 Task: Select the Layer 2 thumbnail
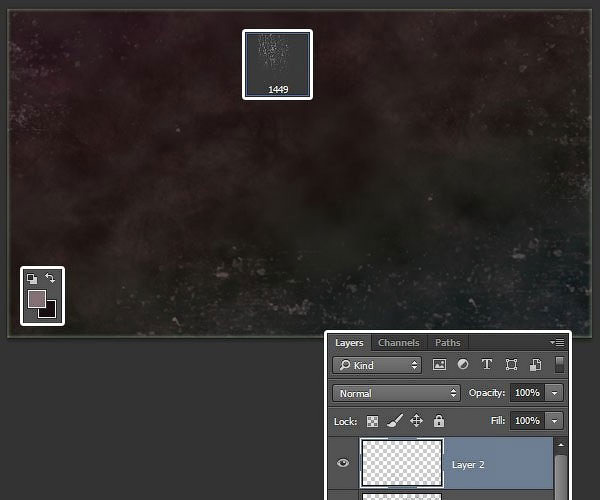[x=402, y=463]
